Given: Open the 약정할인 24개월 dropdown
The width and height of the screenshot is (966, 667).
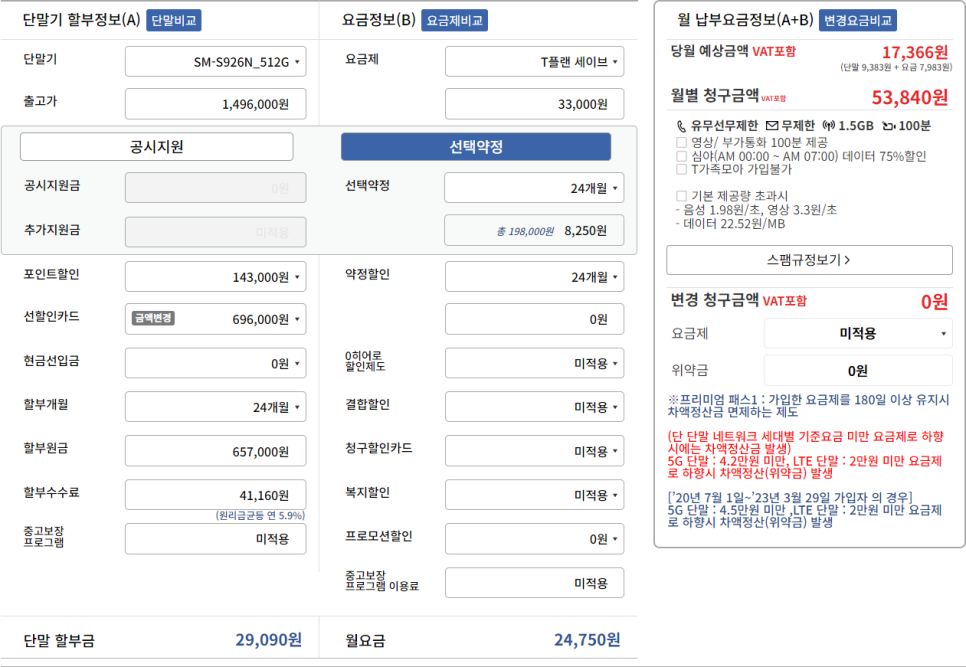Looking at the screenshot, I should tap(534, 277).
